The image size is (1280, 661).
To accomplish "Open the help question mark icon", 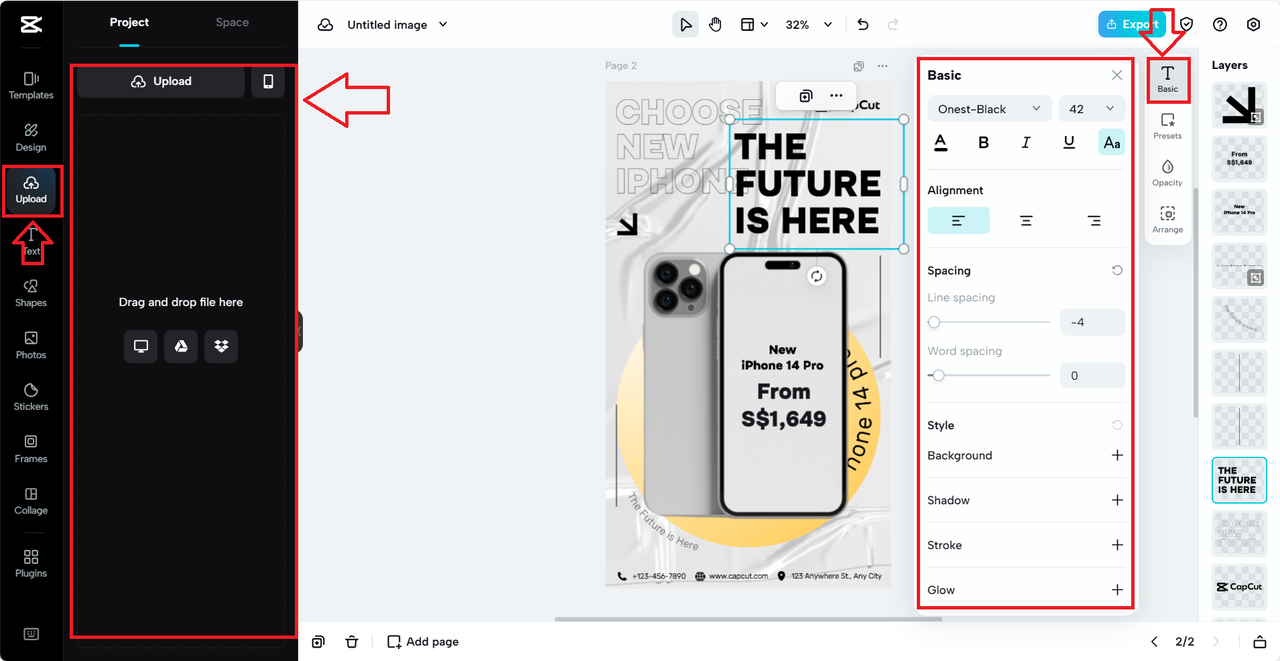I will (1220, 25).
